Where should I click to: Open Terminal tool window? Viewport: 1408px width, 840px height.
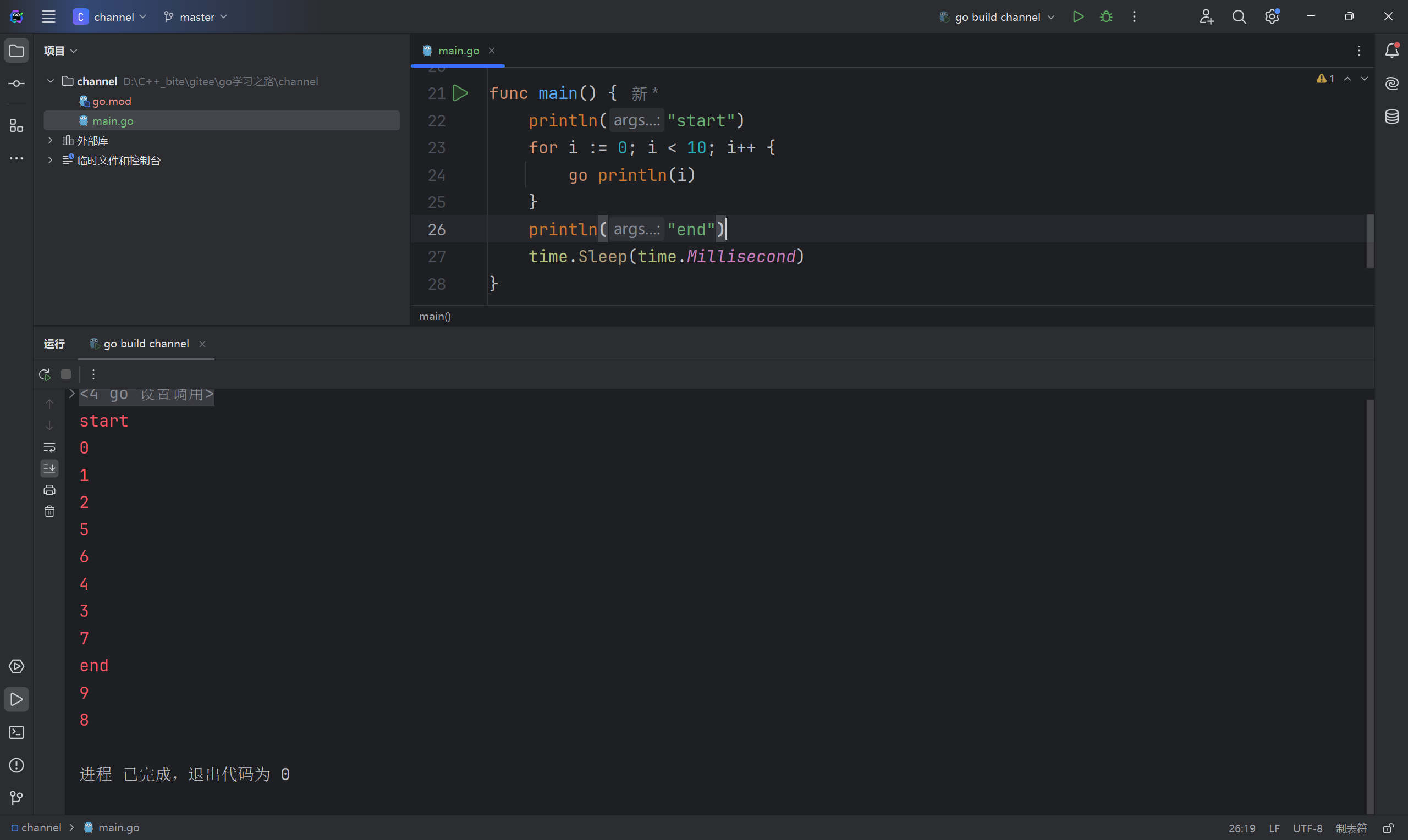pyautogui.click(x=16, y=732)
